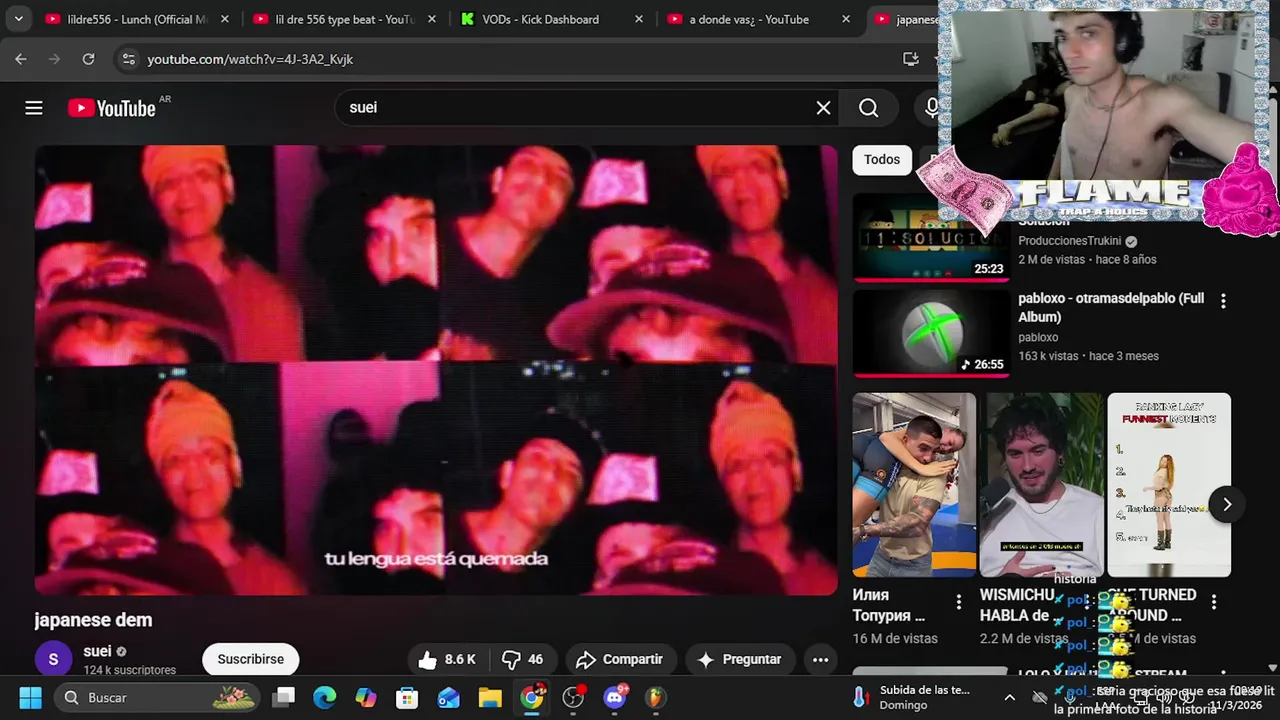
Task: Switch to 'a donde vas¿ - YouTube' tab
Action: click(759, 19)
